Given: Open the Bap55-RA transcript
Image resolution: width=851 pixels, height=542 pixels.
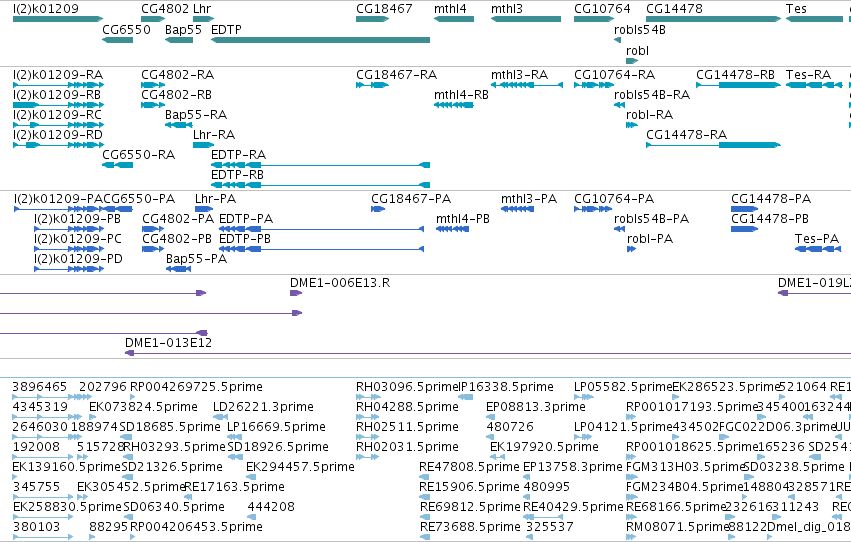Looking at the screenshot, I should point(196,114).
